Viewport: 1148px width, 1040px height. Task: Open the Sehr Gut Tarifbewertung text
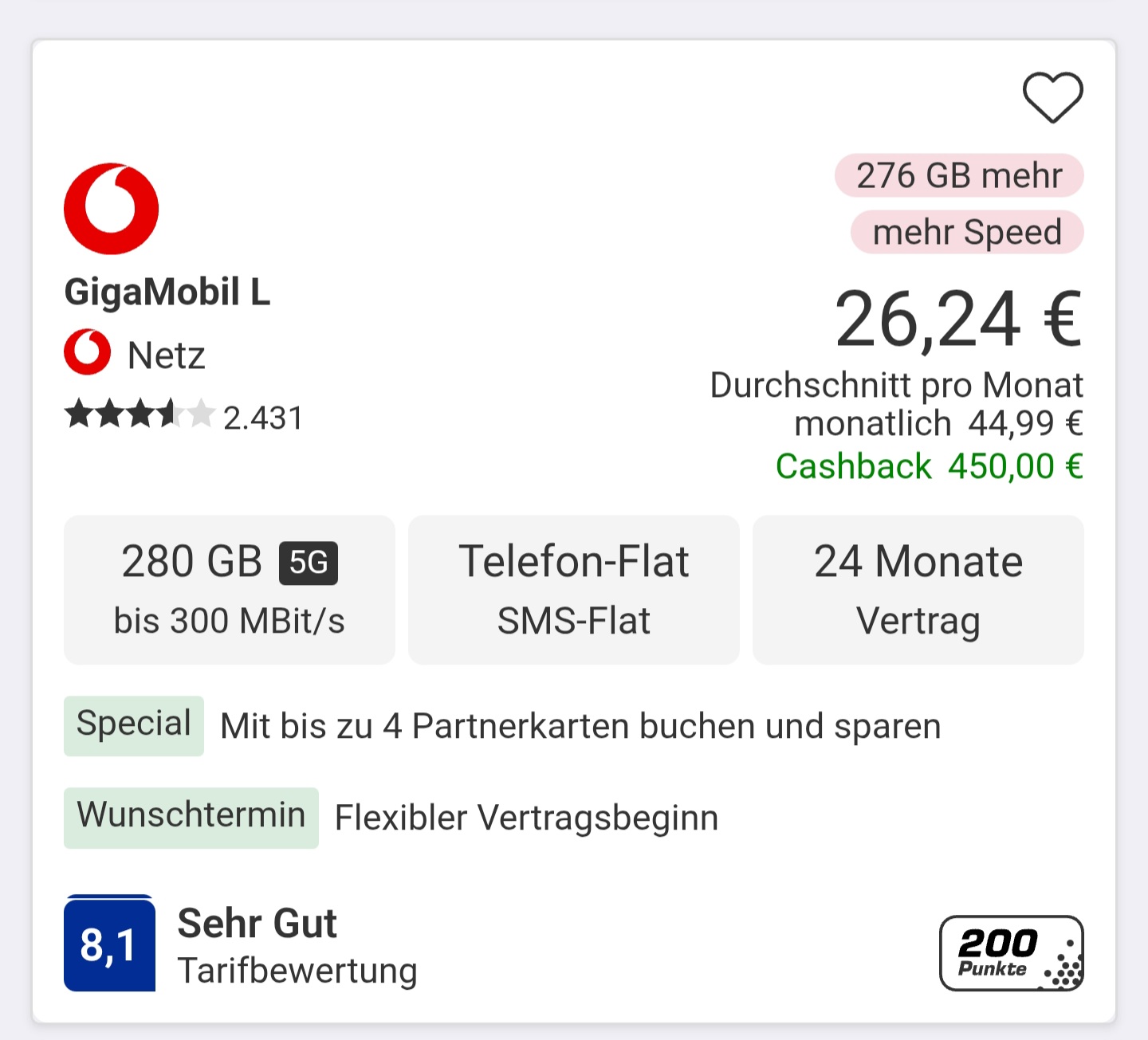point(297,946)
